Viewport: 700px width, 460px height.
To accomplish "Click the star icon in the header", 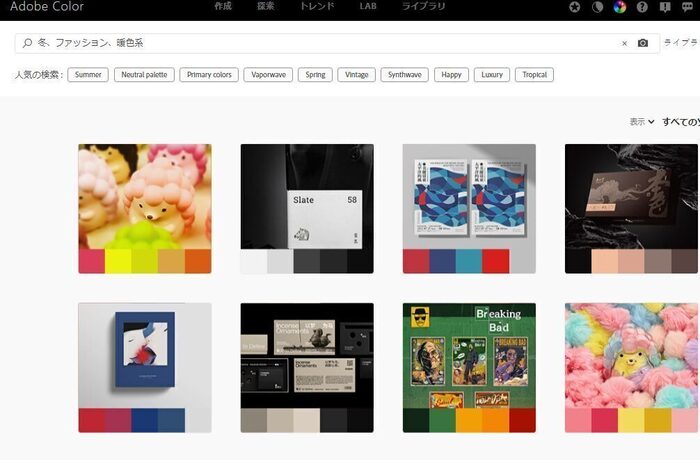I will coord(575,7).
